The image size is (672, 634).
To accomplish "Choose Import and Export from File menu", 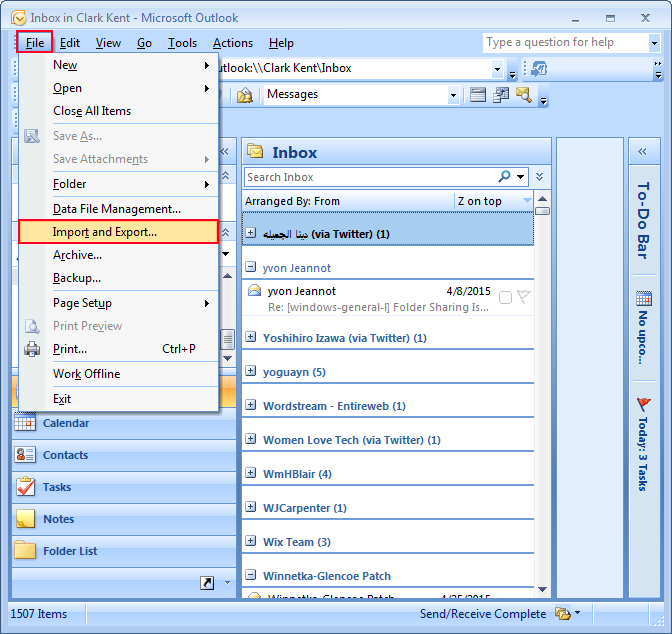I will (119, 232).
